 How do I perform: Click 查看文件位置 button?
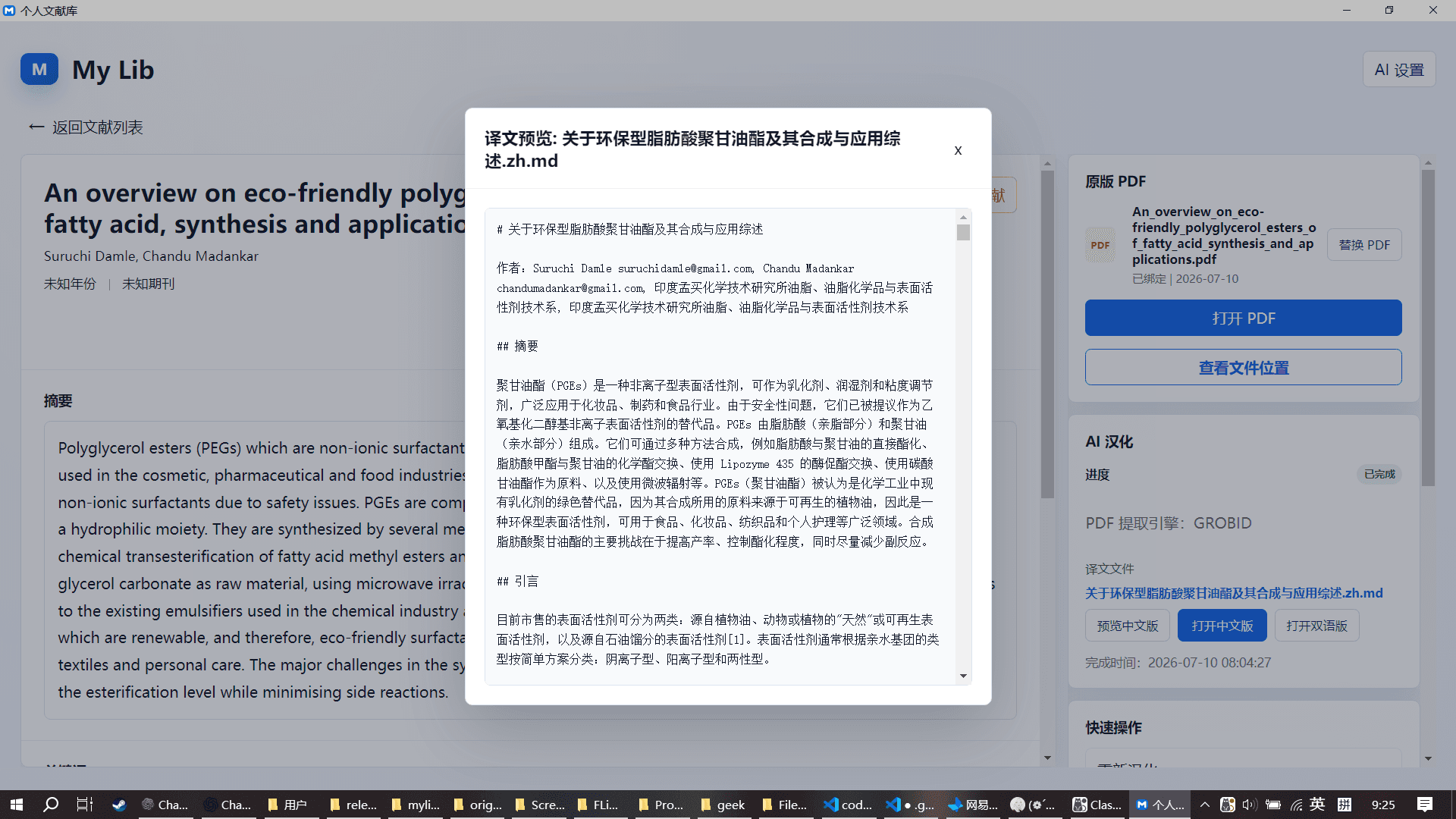point(1243,367)
